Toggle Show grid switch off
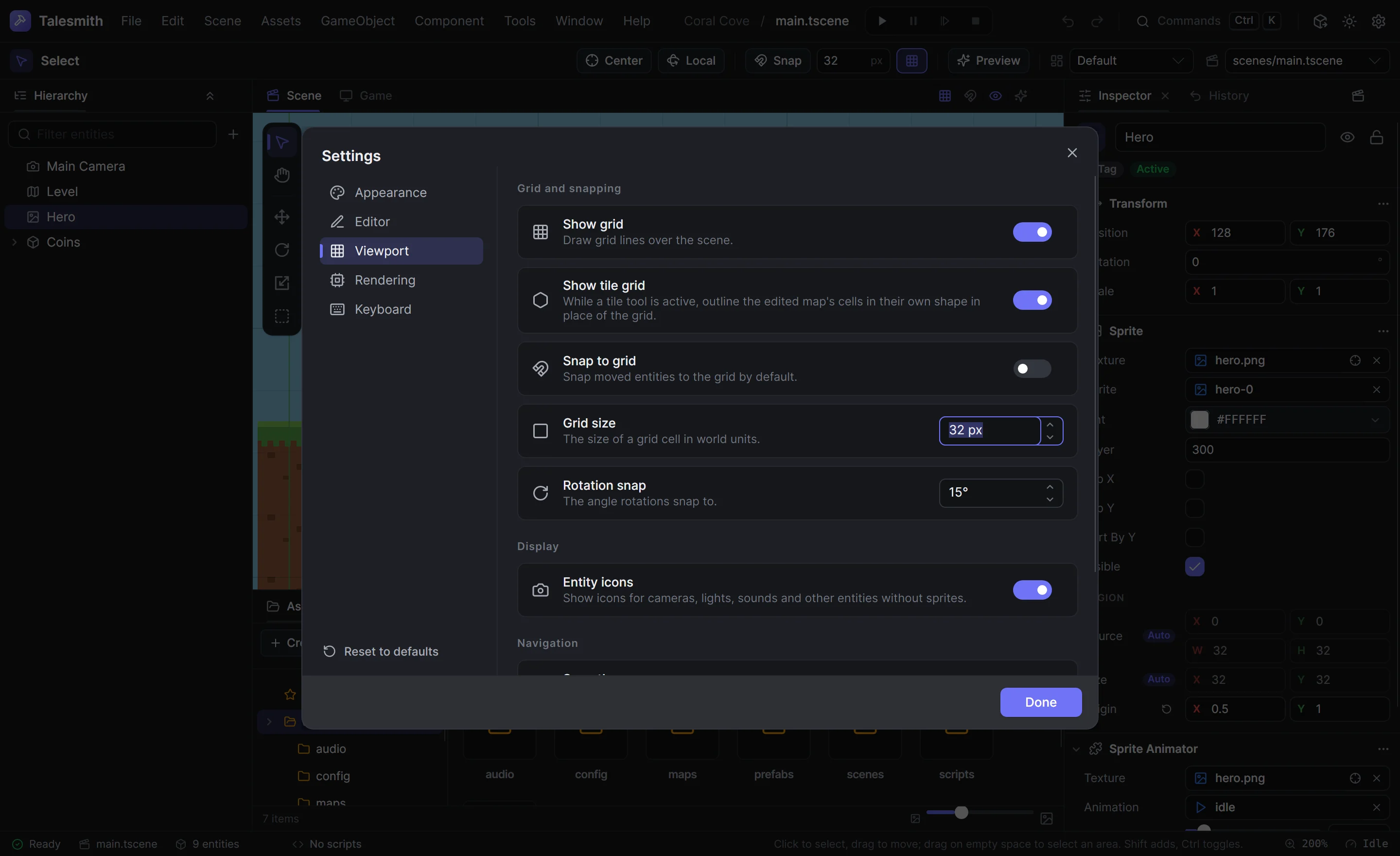The width and height of the screenshot is (1400, 856). click(1032, 232)
